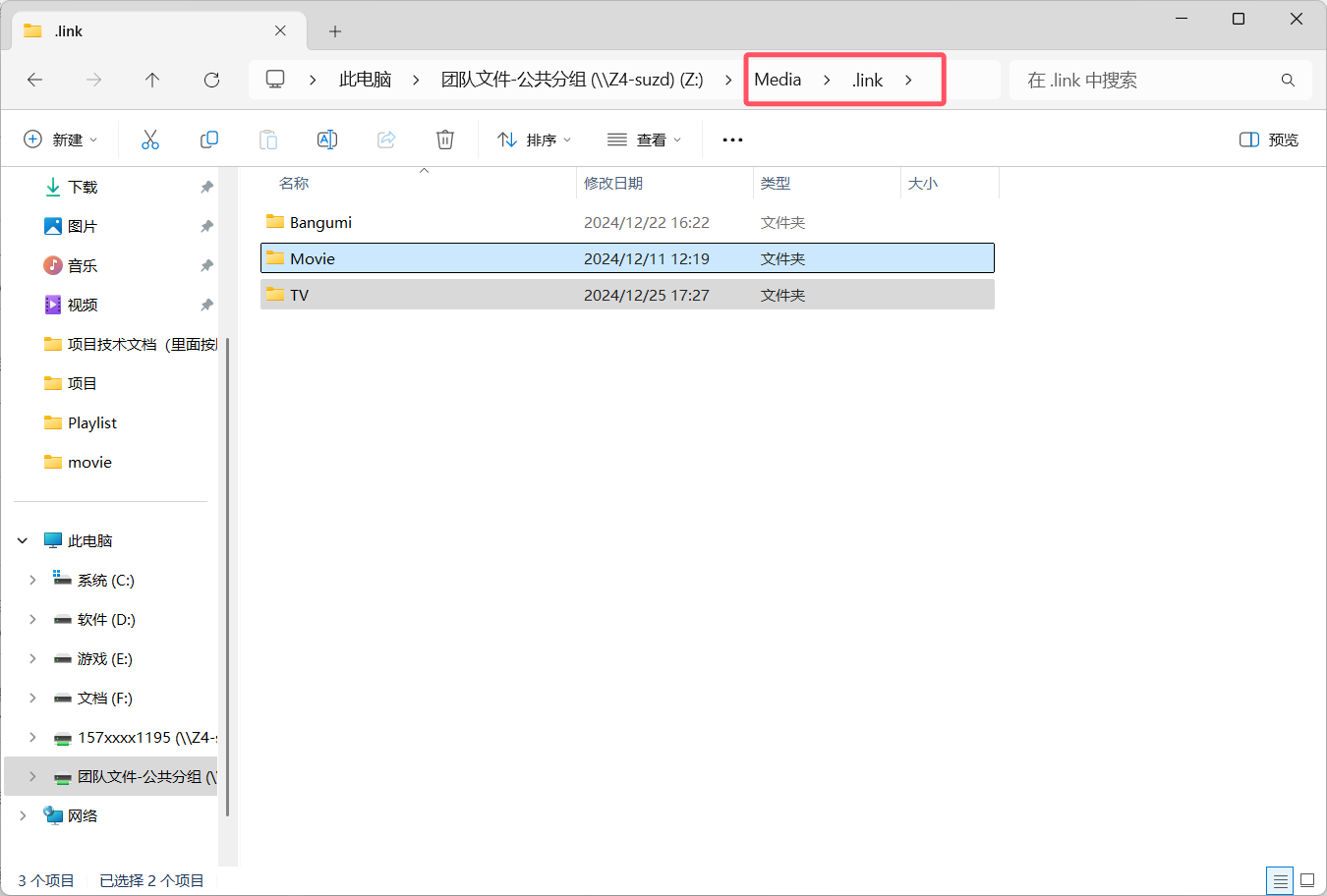Open the 排序 sort dropdown
The height and width of the screenshot is (896, 1327).
pyautogui.click(x=535, y=140)
